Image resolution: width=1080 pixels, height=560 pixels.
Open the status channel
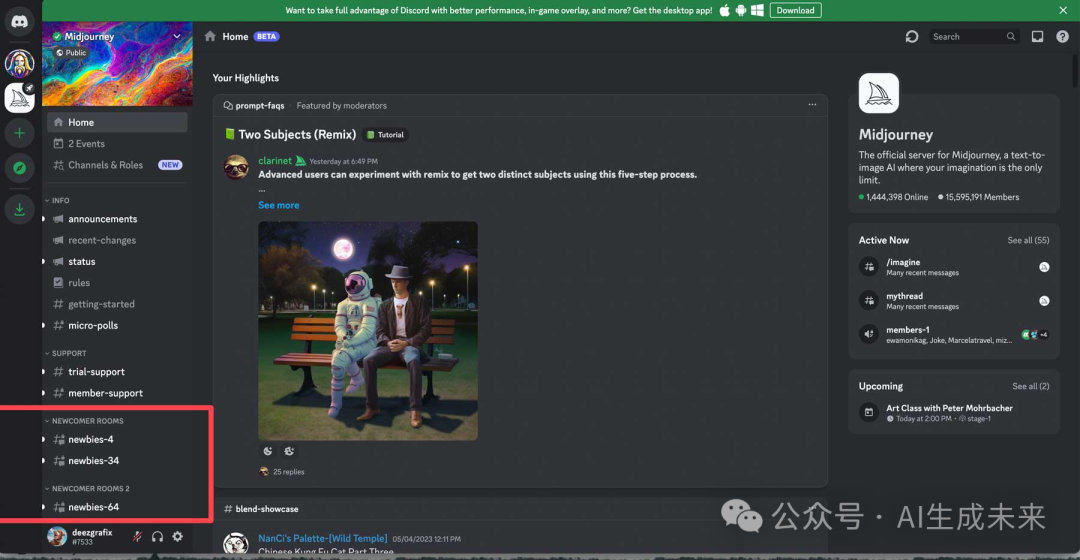[117, 262]
